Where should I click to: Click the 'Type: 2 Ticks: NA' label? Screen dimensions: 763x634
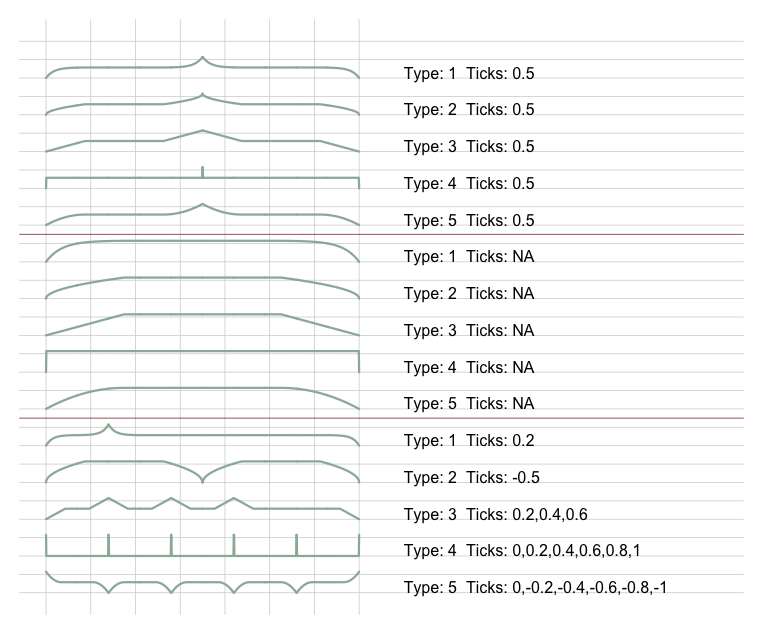pos(469,293)
